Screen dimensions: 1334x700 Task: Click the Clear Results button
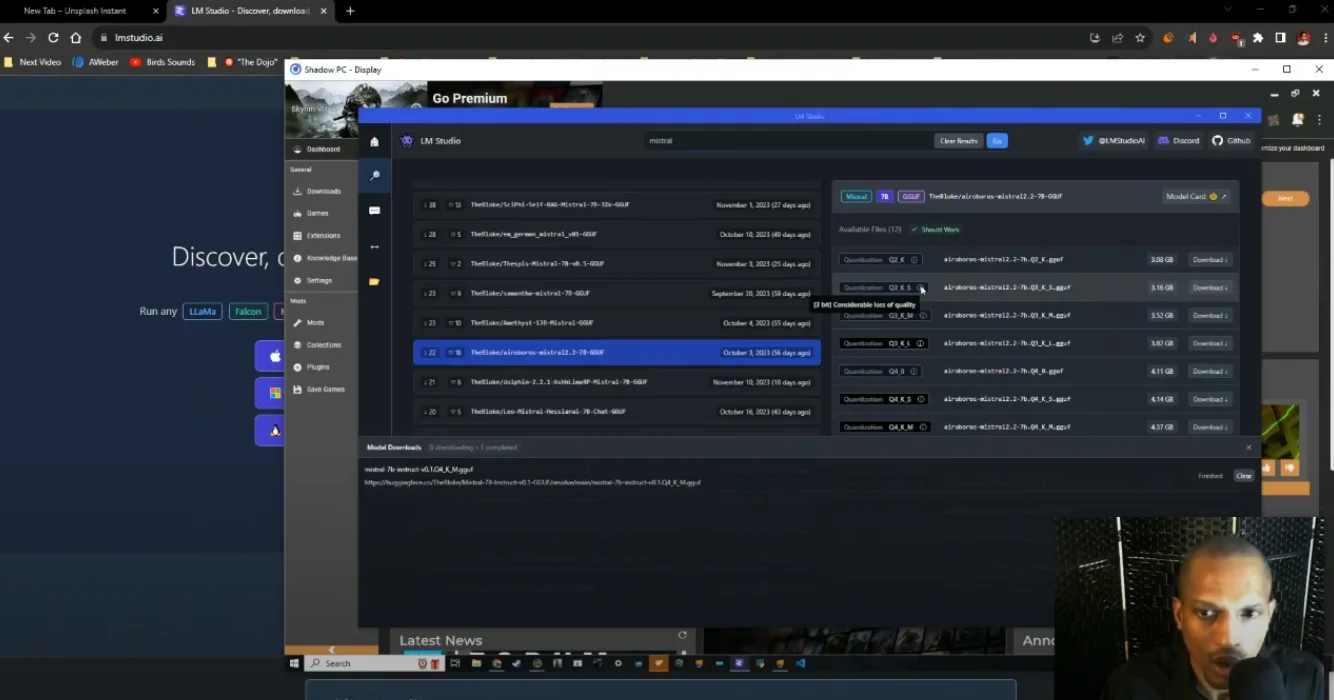click(958, 140)
